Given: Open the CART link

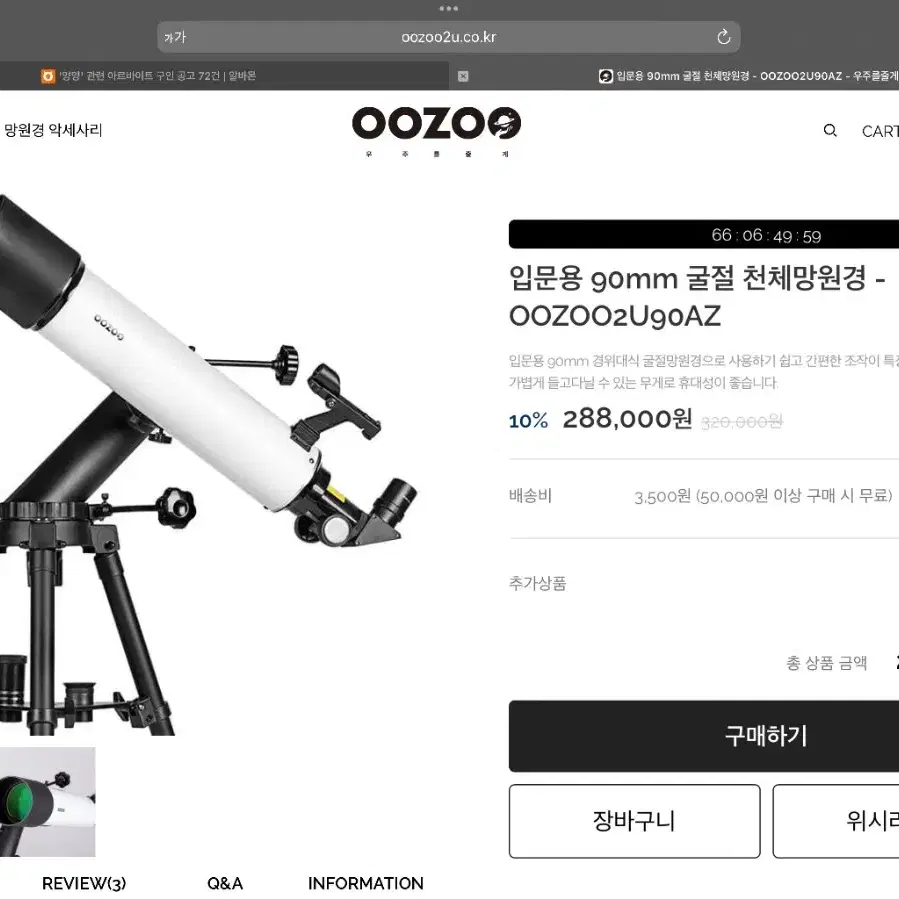Looking at the screenshot, I should pos(880,131).
